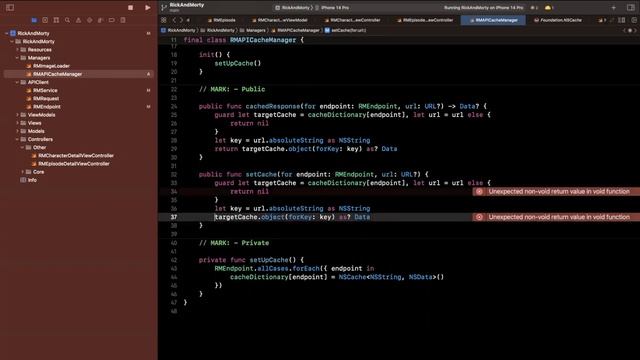
Task: Click the red error count indicator
Action: [x=534, y=8]
